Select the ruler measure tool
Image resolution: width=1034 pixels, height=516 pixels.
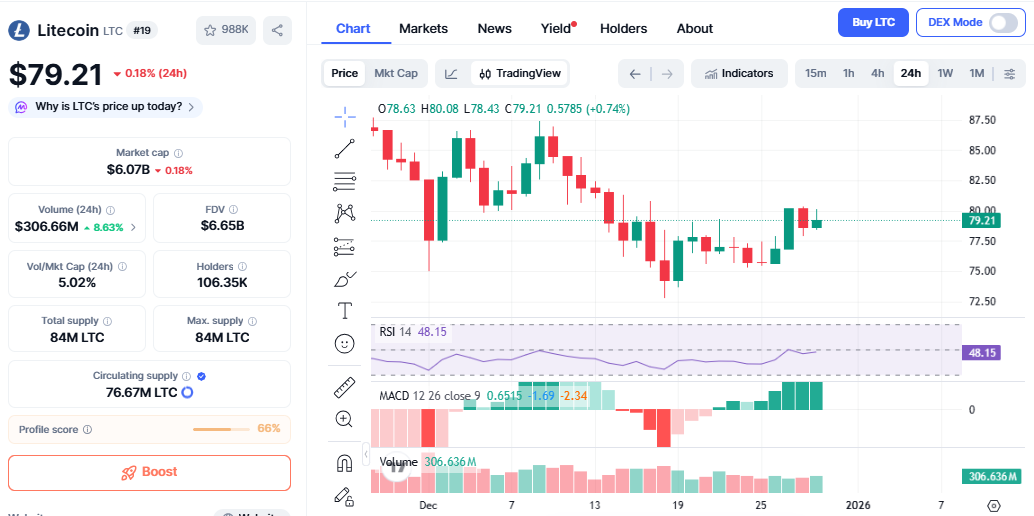point(345,386)
